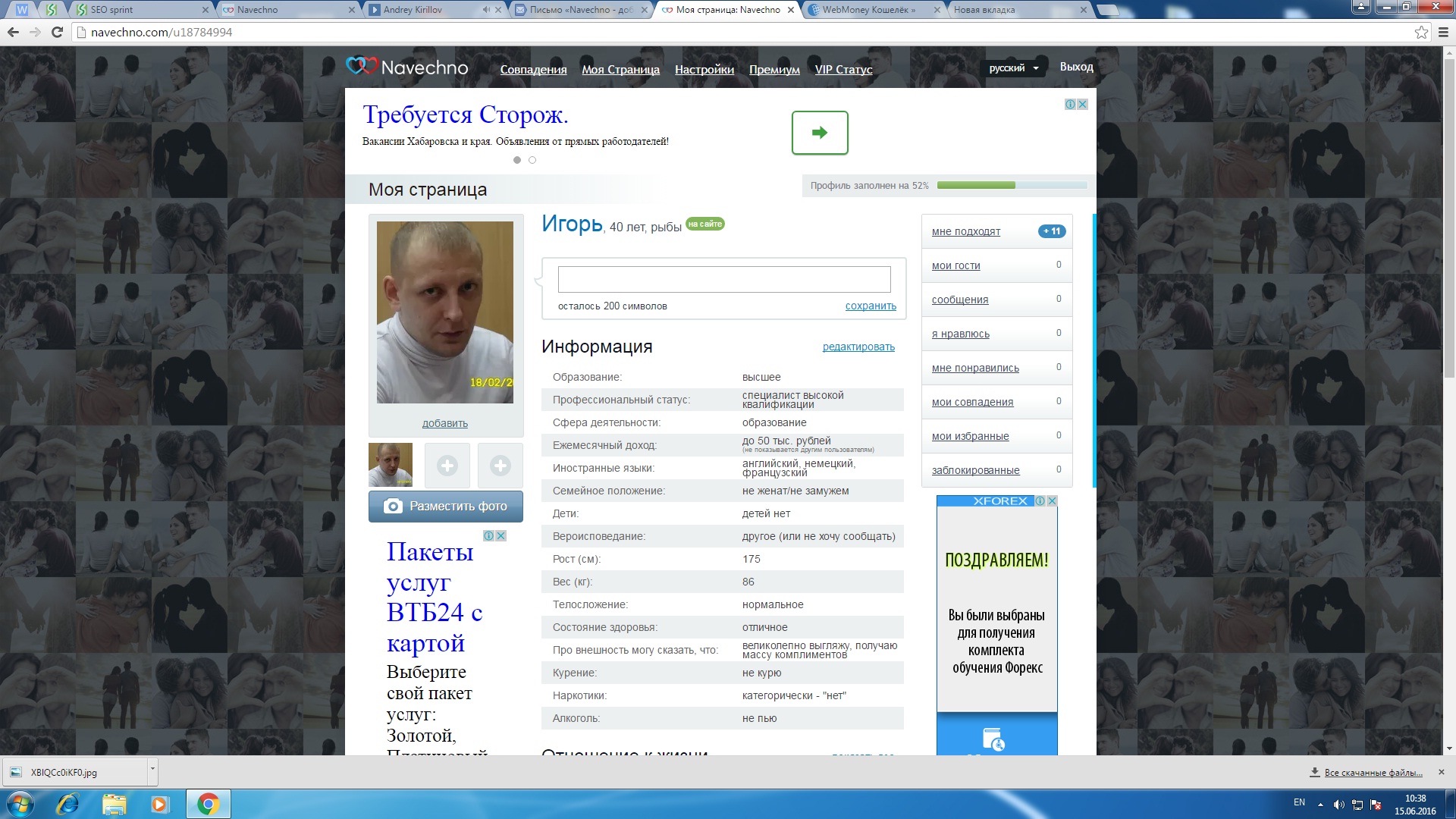Bookmark this page with star icon
Image resolution: width=1456 pixels, height=819 pixels.
(x=1421, y=32)
